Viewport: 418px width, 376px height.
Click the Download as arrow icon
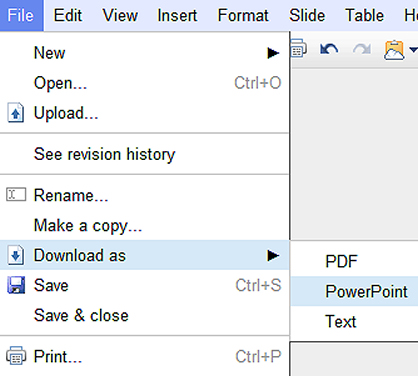pyautogui.click(x=16, y=255)
